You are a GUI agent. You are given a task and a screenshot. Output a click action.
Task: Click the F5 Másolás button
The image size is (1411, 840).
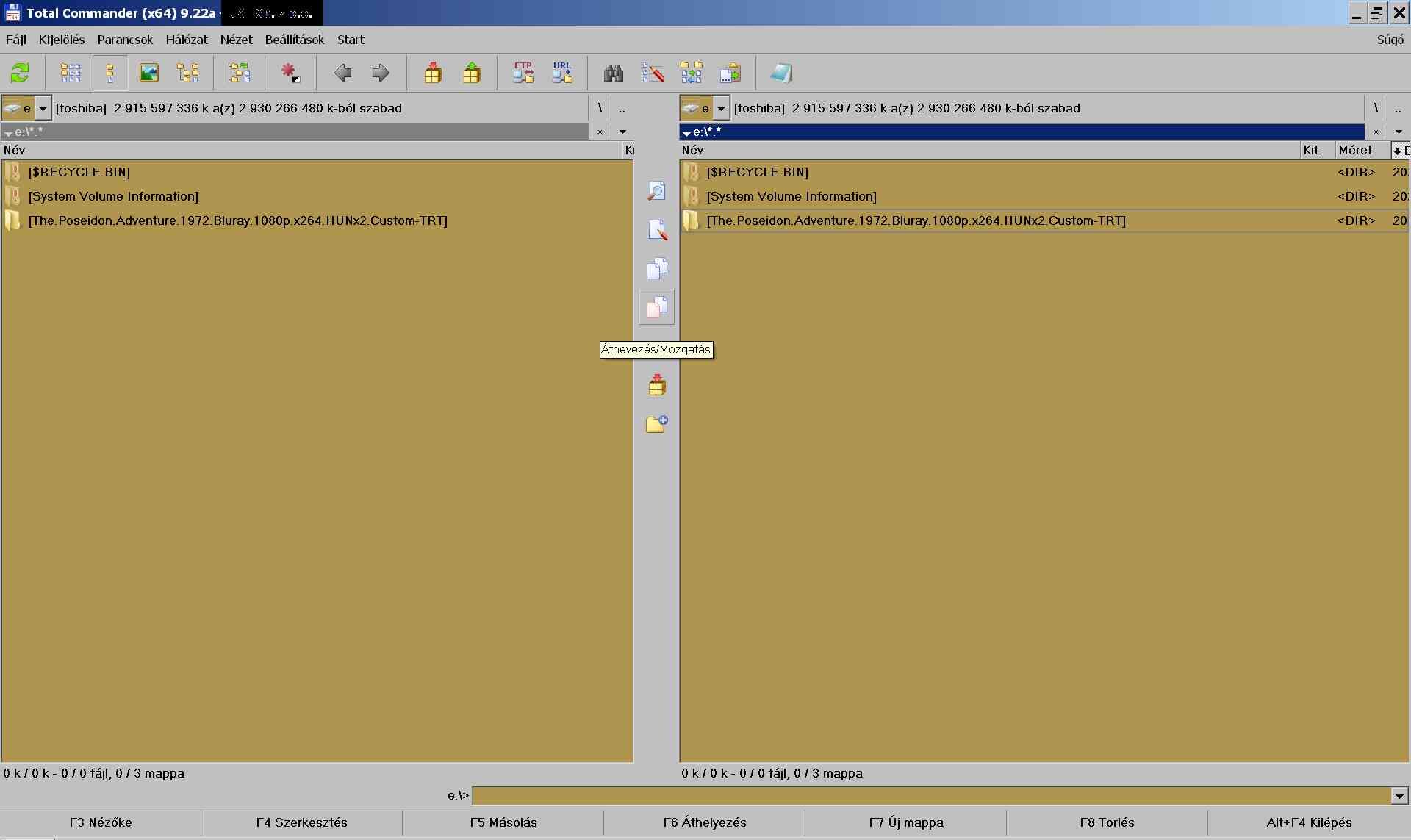tap(503, 822)
